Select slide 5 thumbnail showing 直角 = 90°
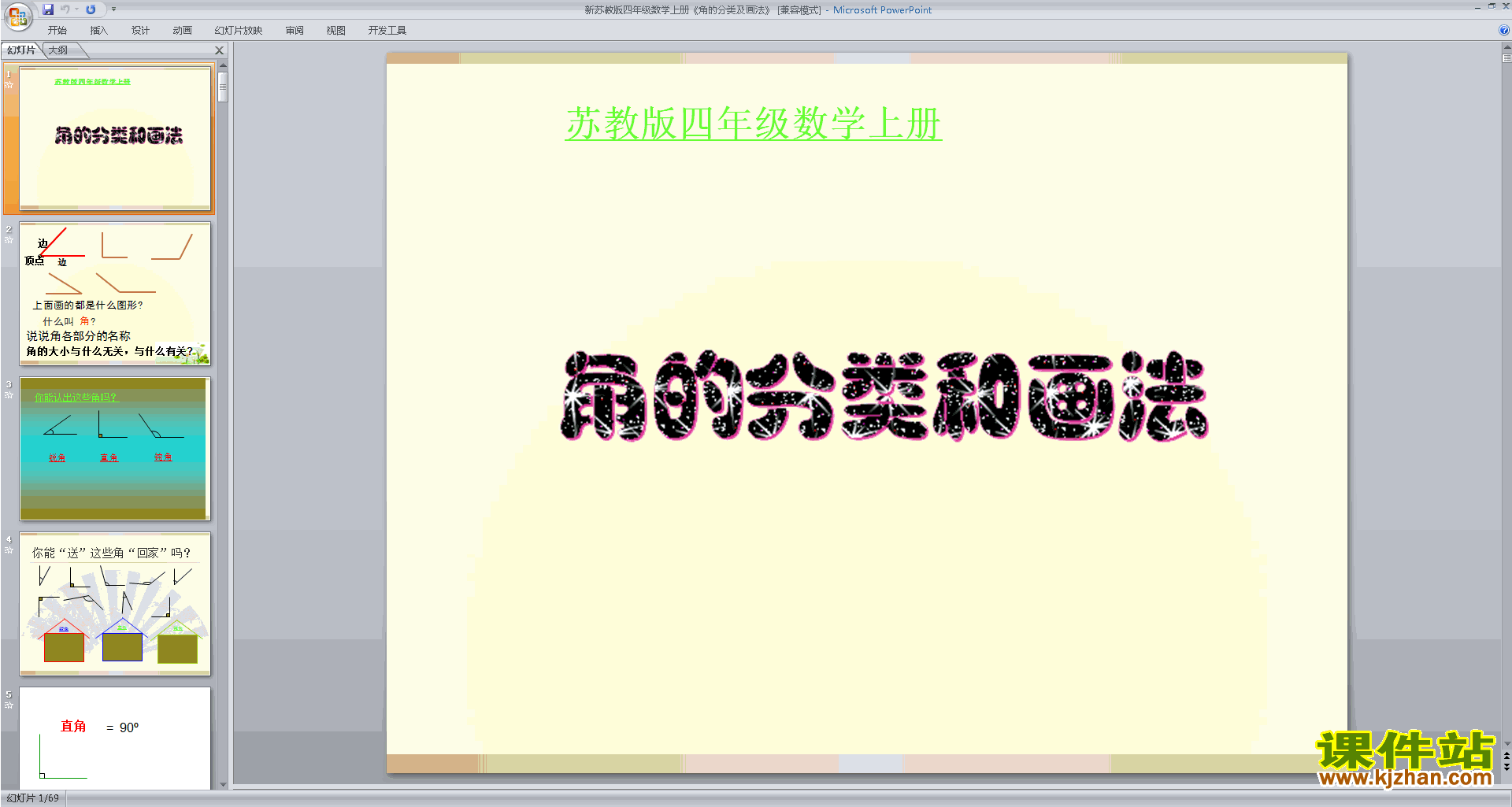1512x807 pixels. (x=115, y=738)
